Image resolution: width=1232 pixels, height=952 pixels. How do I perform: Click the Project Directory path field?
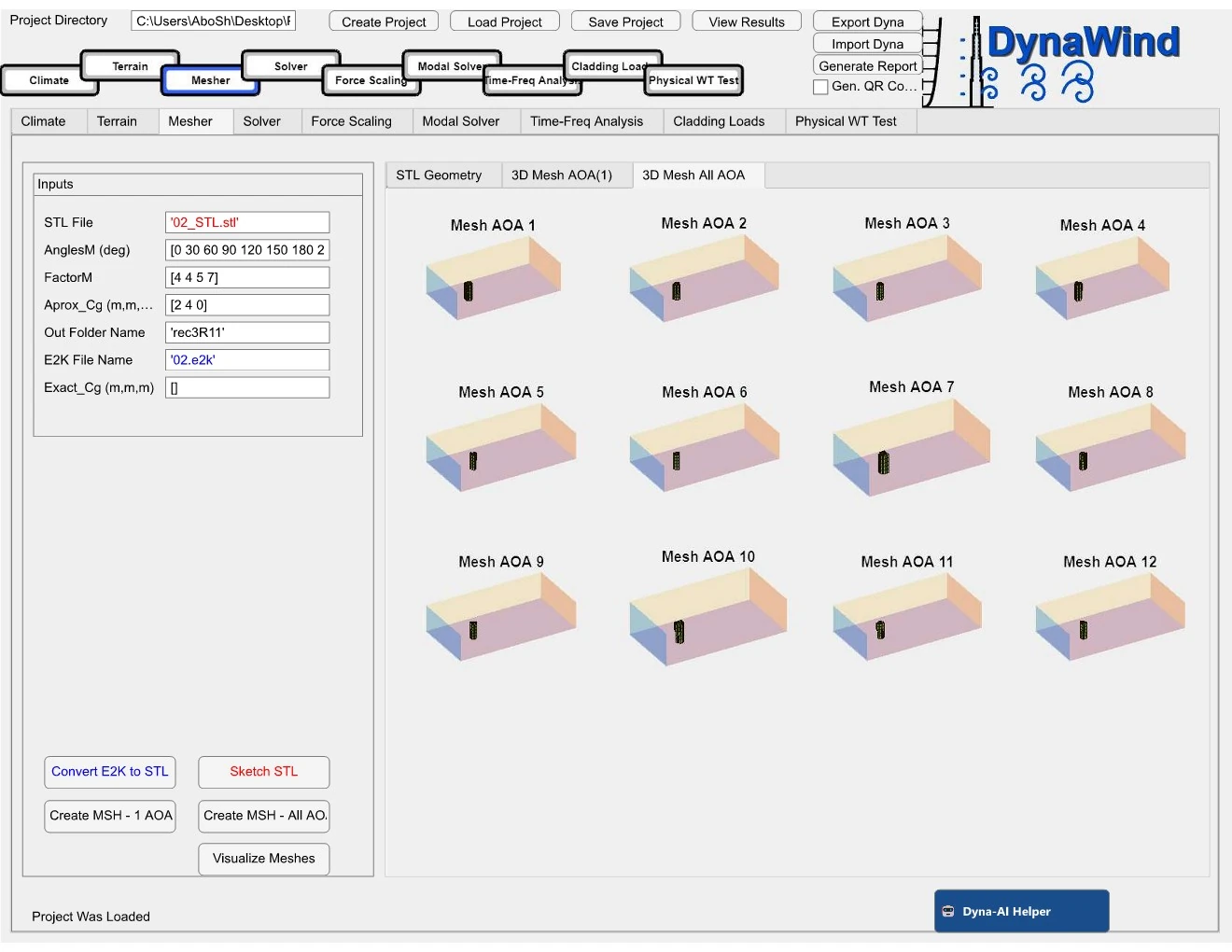click(214, 21)
